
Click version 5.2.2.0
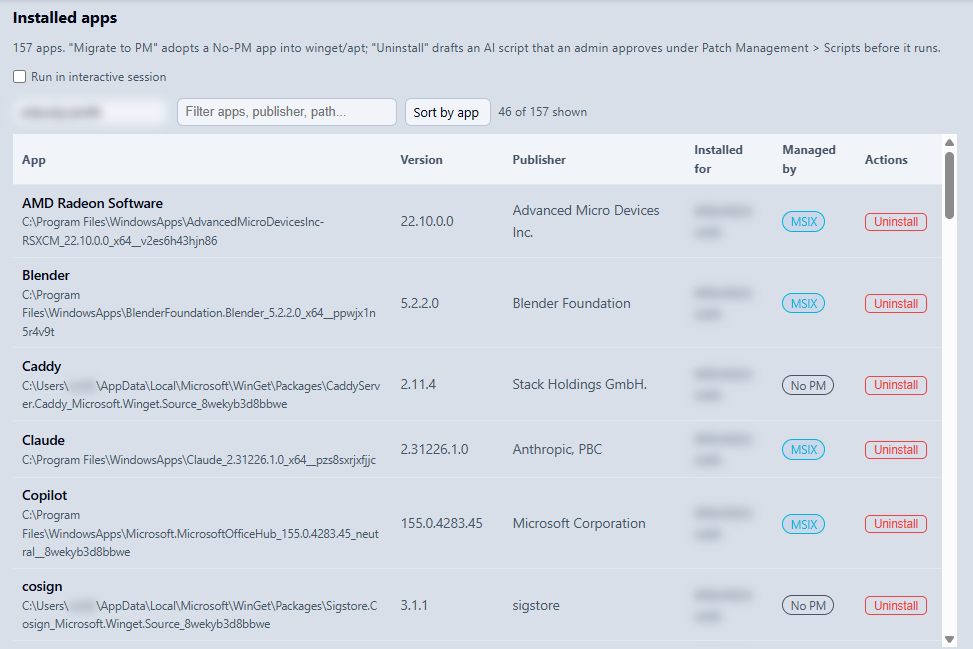click(419, 303)
